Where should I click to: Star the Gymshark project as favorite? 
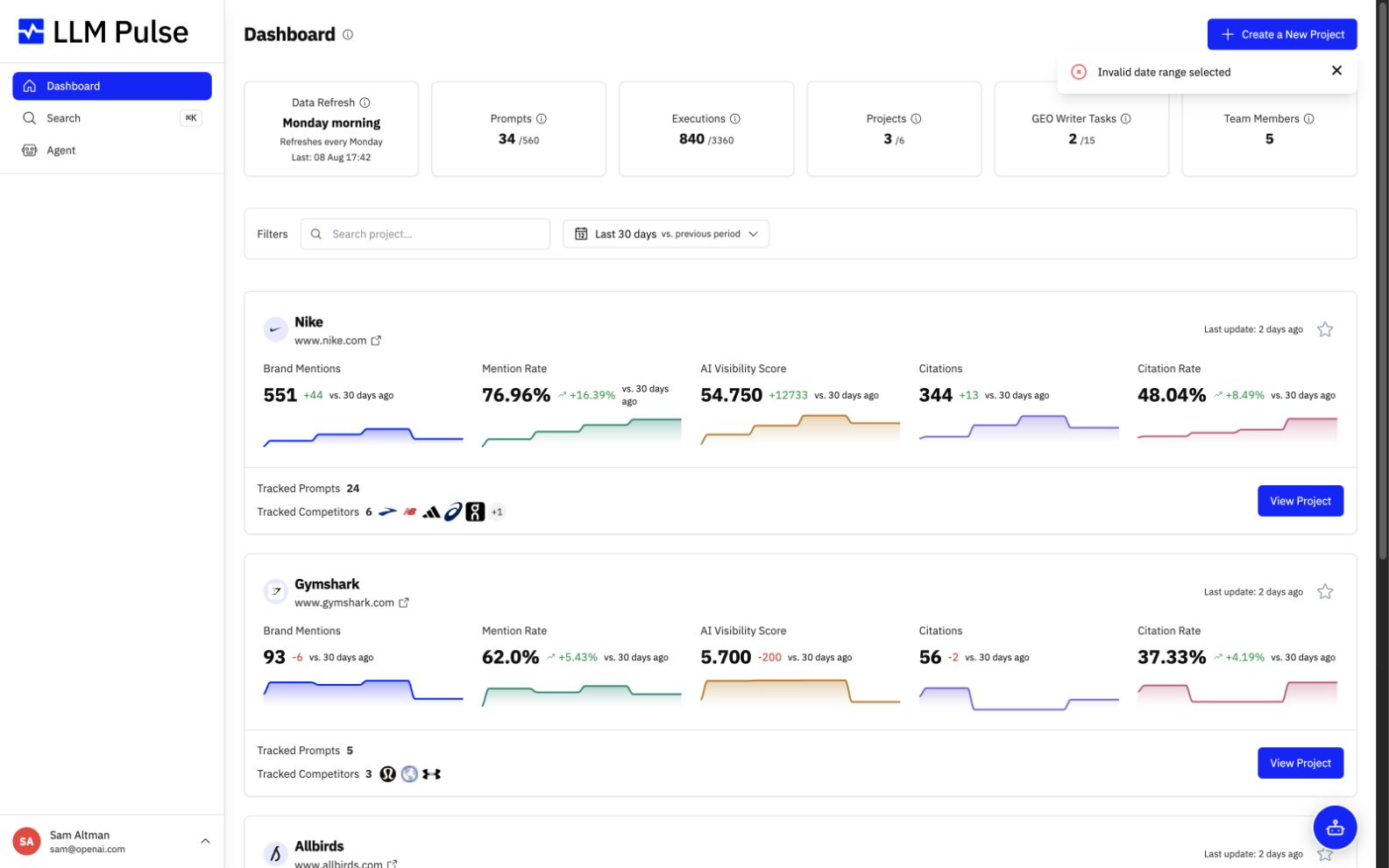[x=1325, y=591]
